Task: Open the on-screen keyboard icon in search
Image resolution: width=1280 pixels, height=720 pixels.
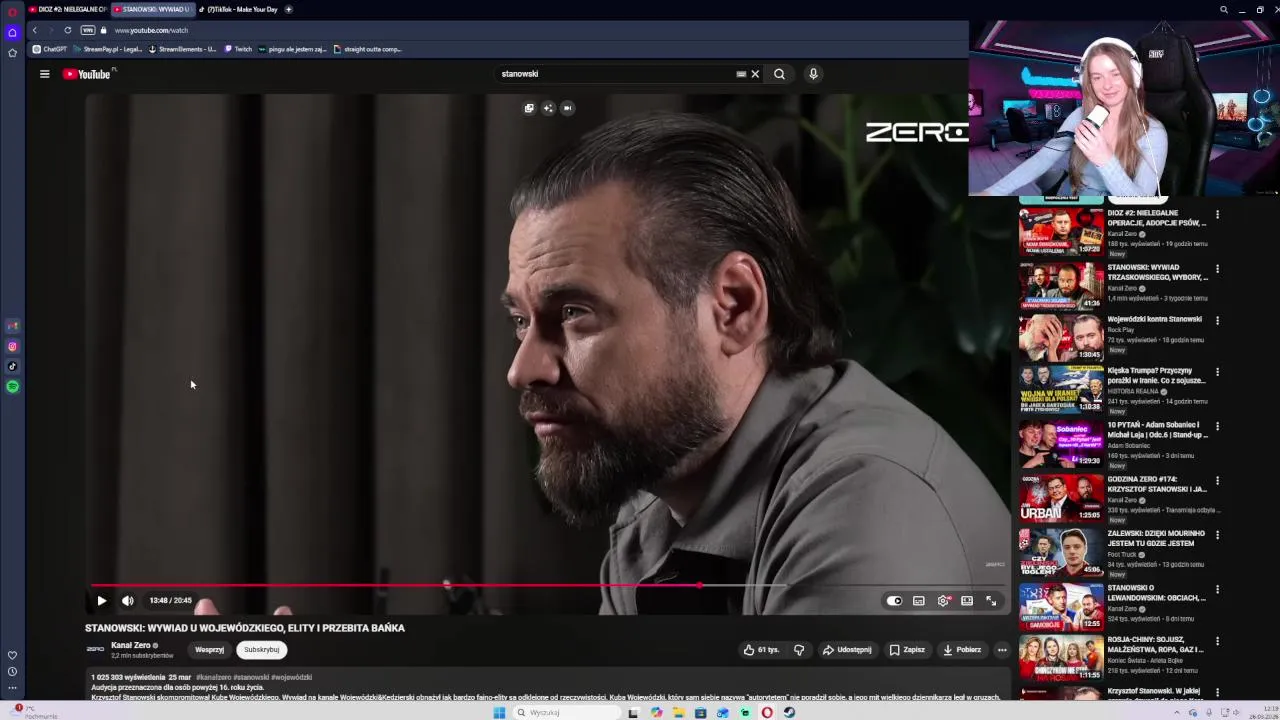Action: pyautogui.click(x=741, y=74)
